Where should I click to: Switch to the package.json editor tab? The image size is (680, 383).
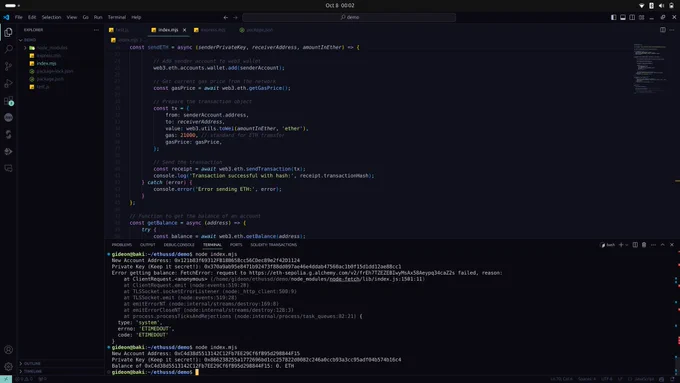(259, 30)
